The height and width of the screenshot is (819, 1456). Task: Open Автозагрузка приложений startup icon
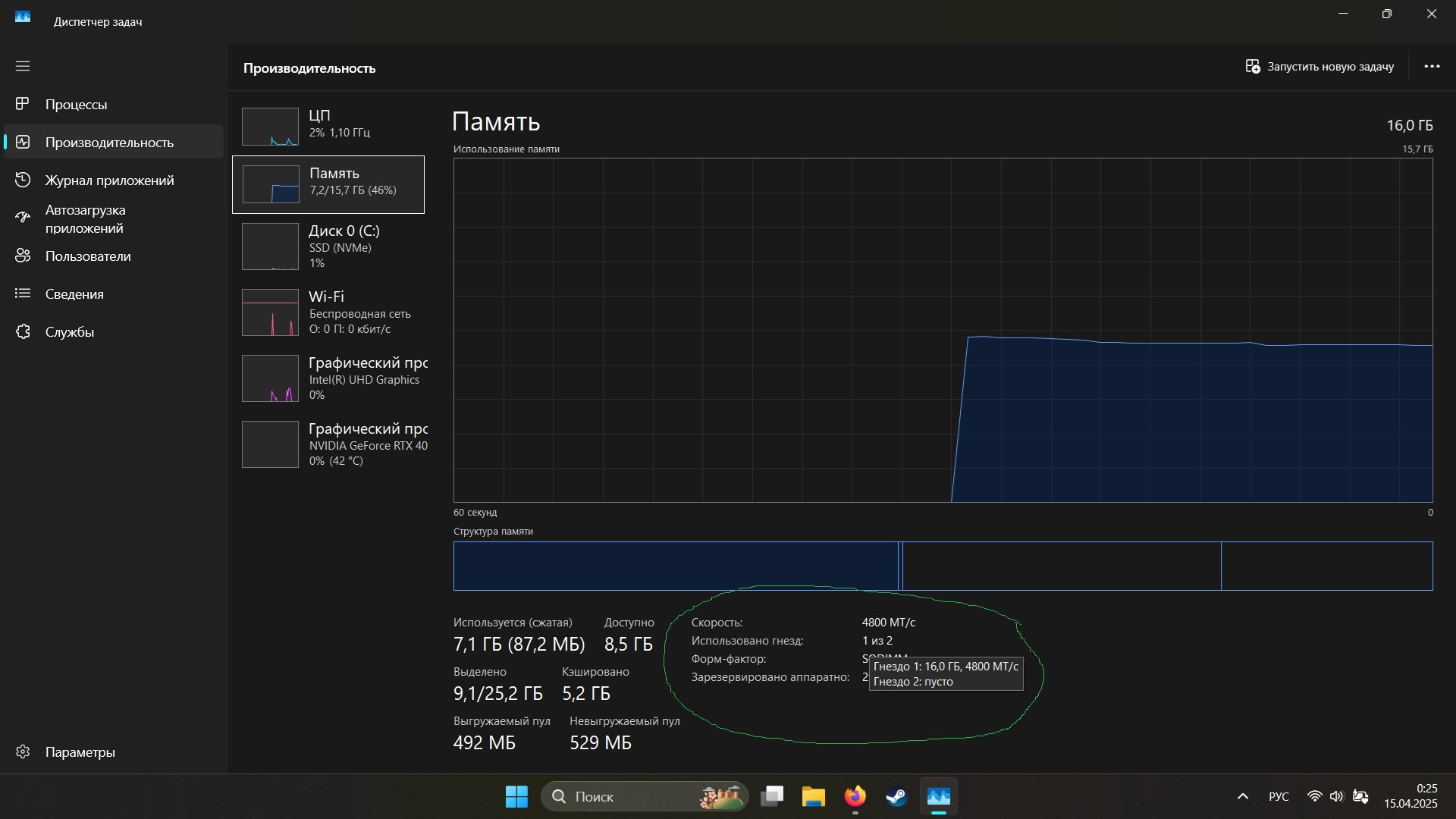pyautogui.click(x=23, y=218)
